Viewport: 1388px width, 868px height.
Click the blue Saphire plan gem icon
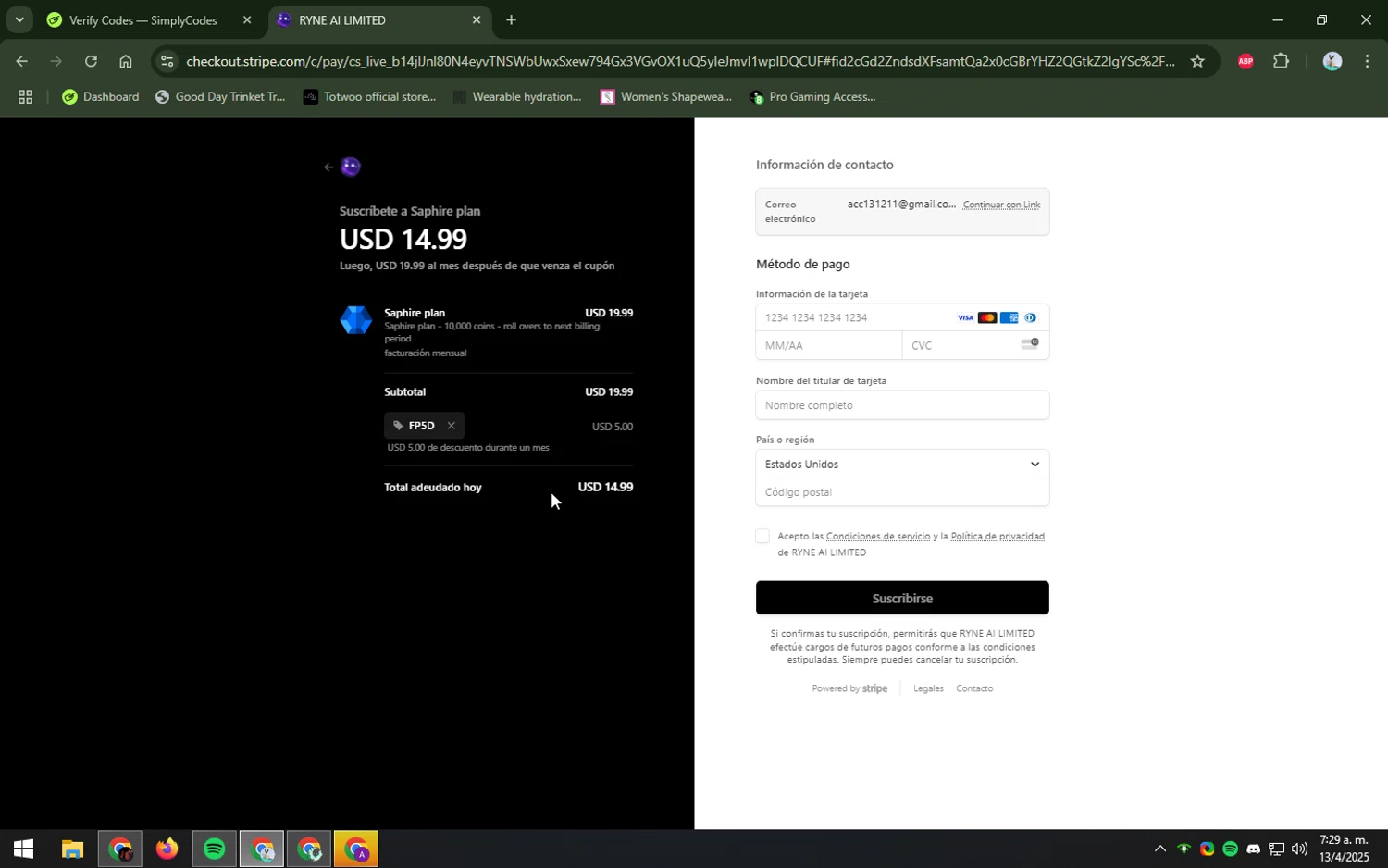tap(356, 320)
